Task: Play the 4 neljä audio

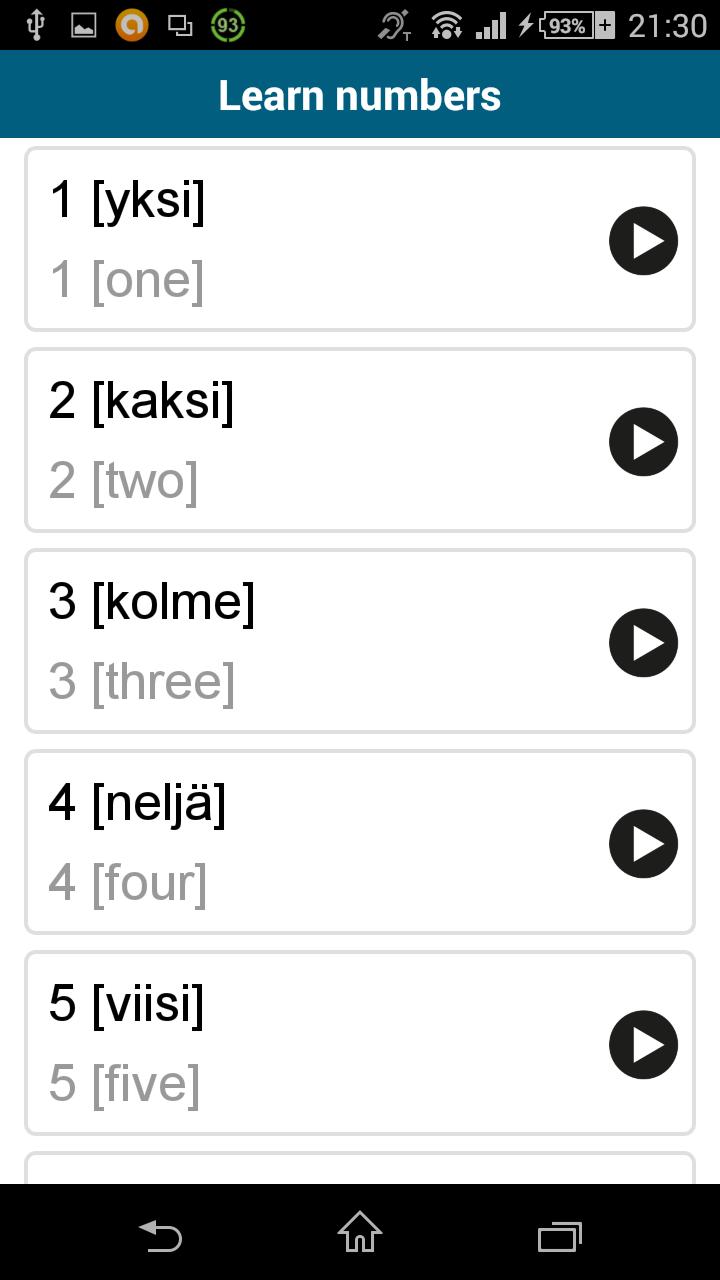Action: (x=643, y=844)
